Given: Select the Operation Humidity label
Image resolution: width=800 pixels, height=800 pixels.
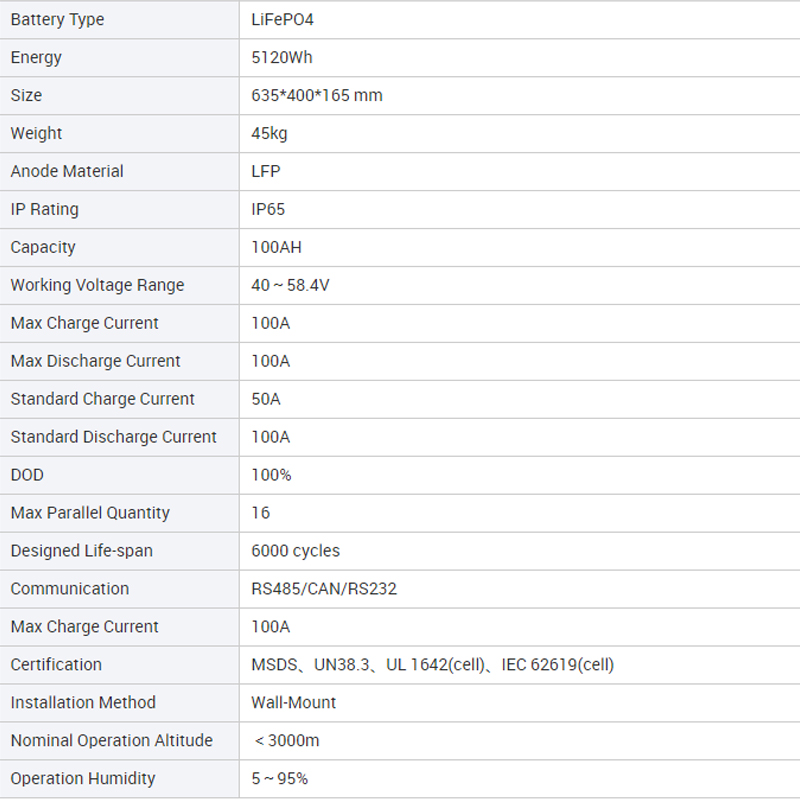Looking at the screenshot, I should pyautogui.click(x=83, y=779).
